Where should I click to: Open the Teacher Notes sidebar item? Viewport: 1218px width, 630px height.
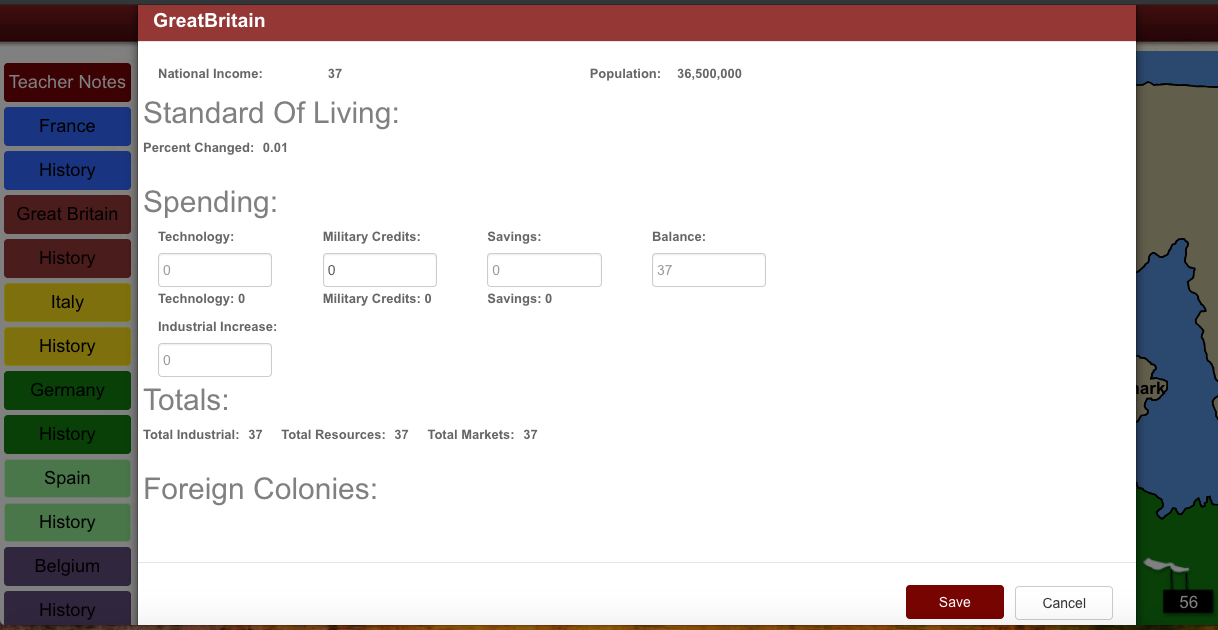[x=67, y=82]
